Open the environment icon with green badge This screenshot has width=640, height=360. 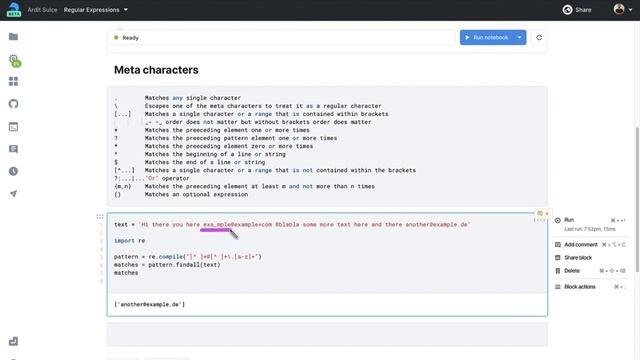click(15, 61)
